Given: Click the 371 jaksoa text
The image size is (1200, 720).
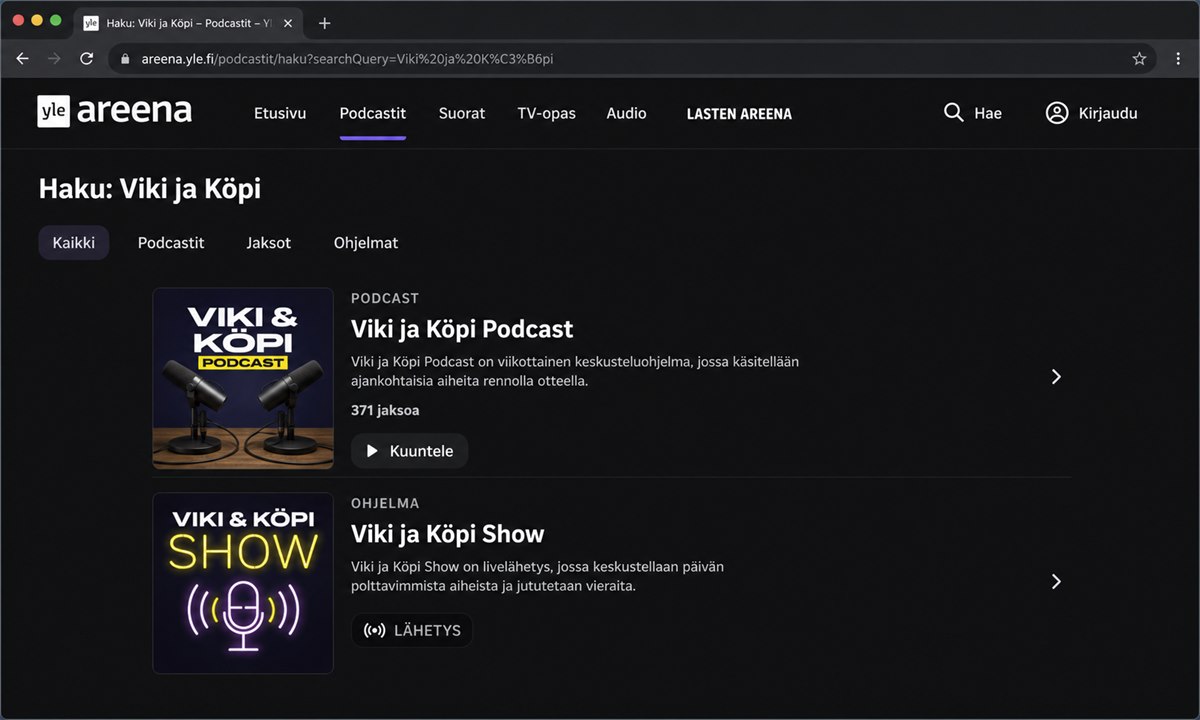Looking at the screenshot, I should coord(385,410).
